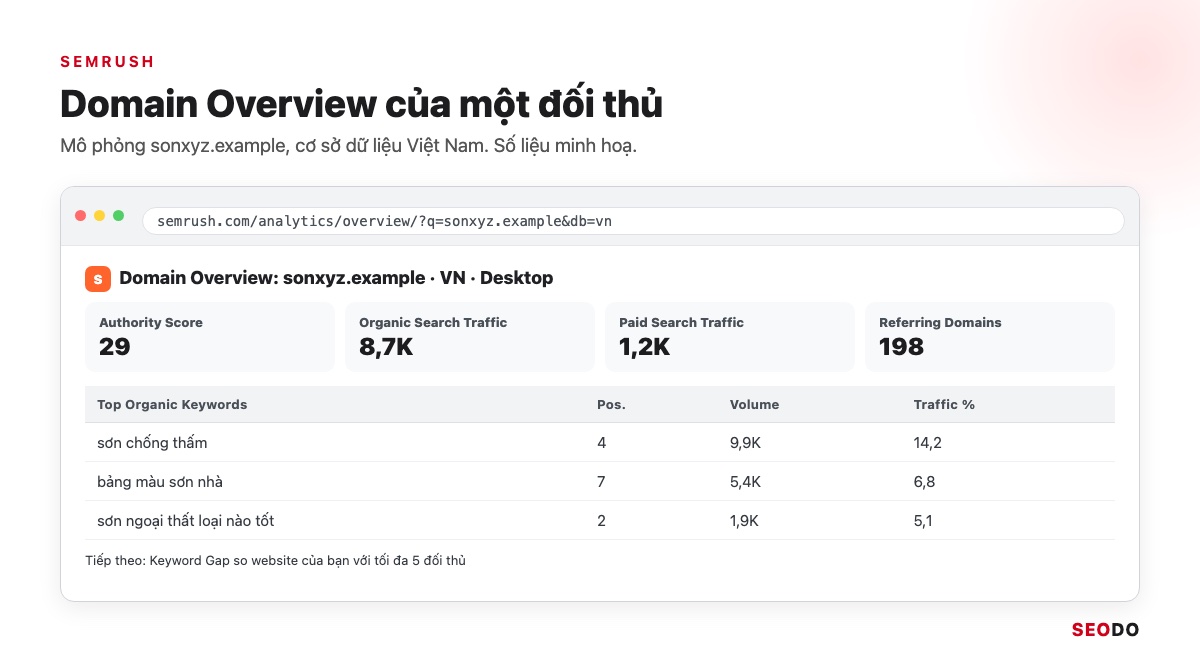Click the traffic percent value 14,2

(x=927, y=443)
